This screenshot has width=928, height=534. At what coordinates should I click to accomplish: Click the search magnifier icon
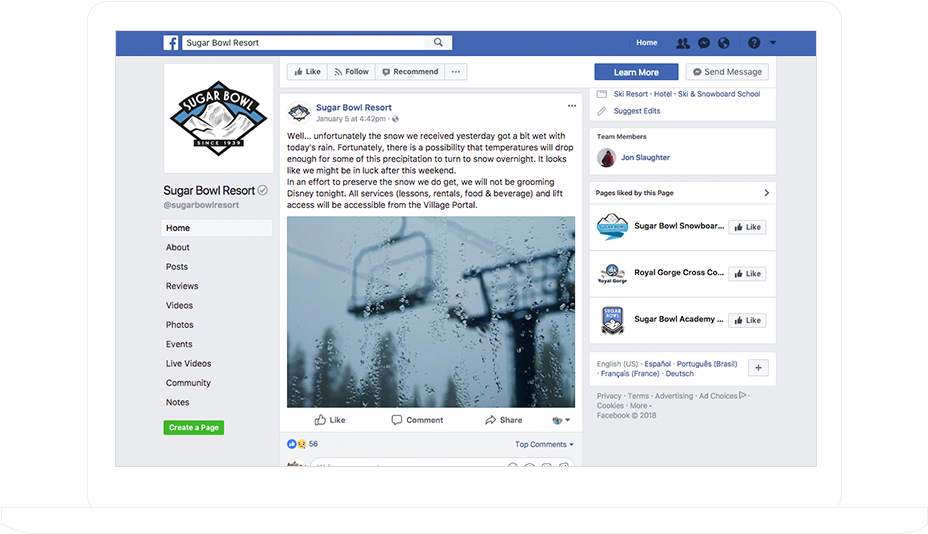438,43
